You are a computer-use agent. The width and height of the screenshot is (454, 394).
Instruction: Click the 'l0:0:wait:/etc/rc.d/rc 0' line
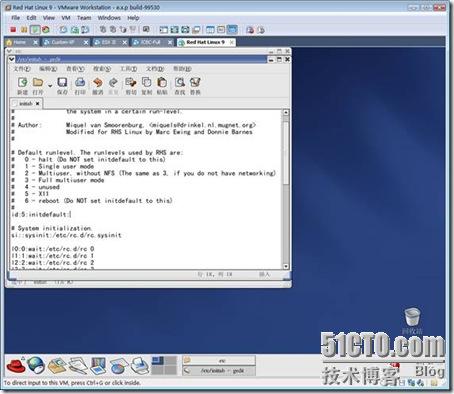53,249
